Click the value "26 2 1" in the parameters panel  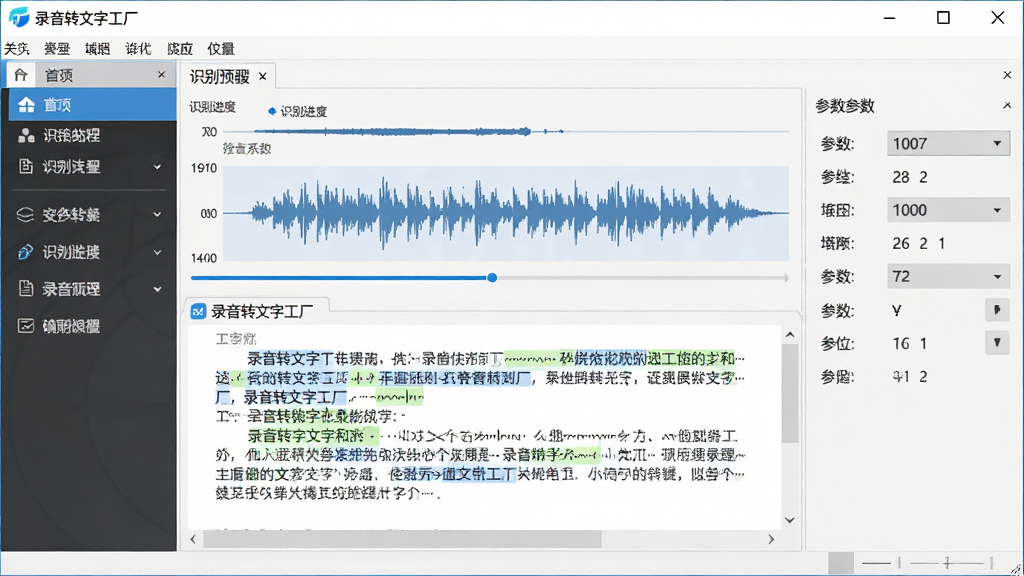pos(919,244)
